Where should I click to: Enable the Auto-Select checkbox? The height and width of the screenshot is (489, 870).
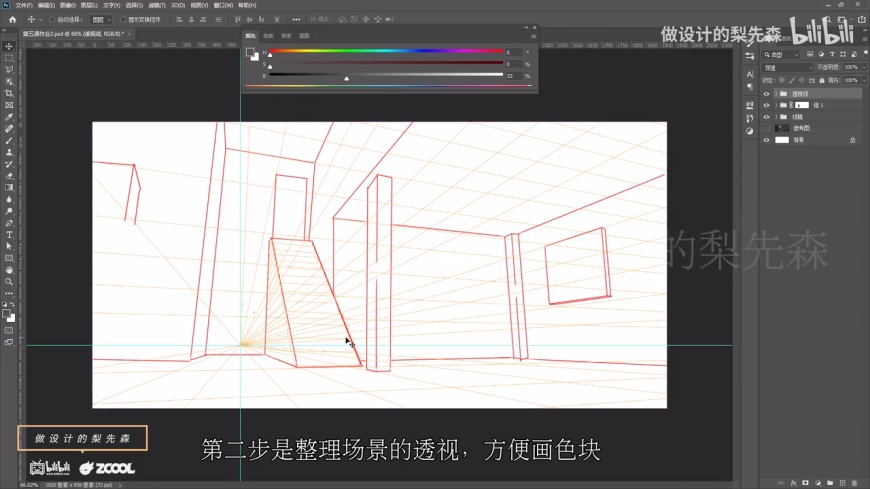pos(52,19)
